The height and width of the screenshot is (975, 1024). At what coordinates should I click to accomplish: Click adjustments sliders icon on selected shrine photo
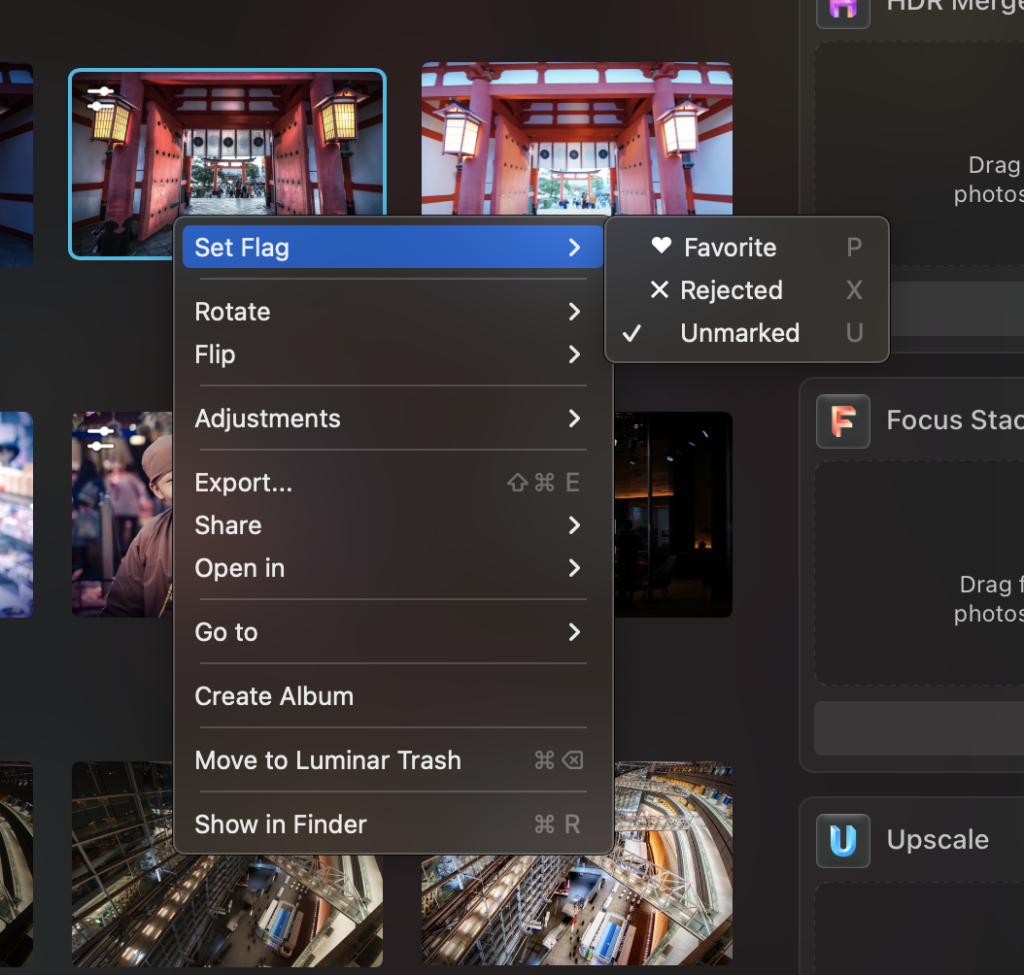101,99
